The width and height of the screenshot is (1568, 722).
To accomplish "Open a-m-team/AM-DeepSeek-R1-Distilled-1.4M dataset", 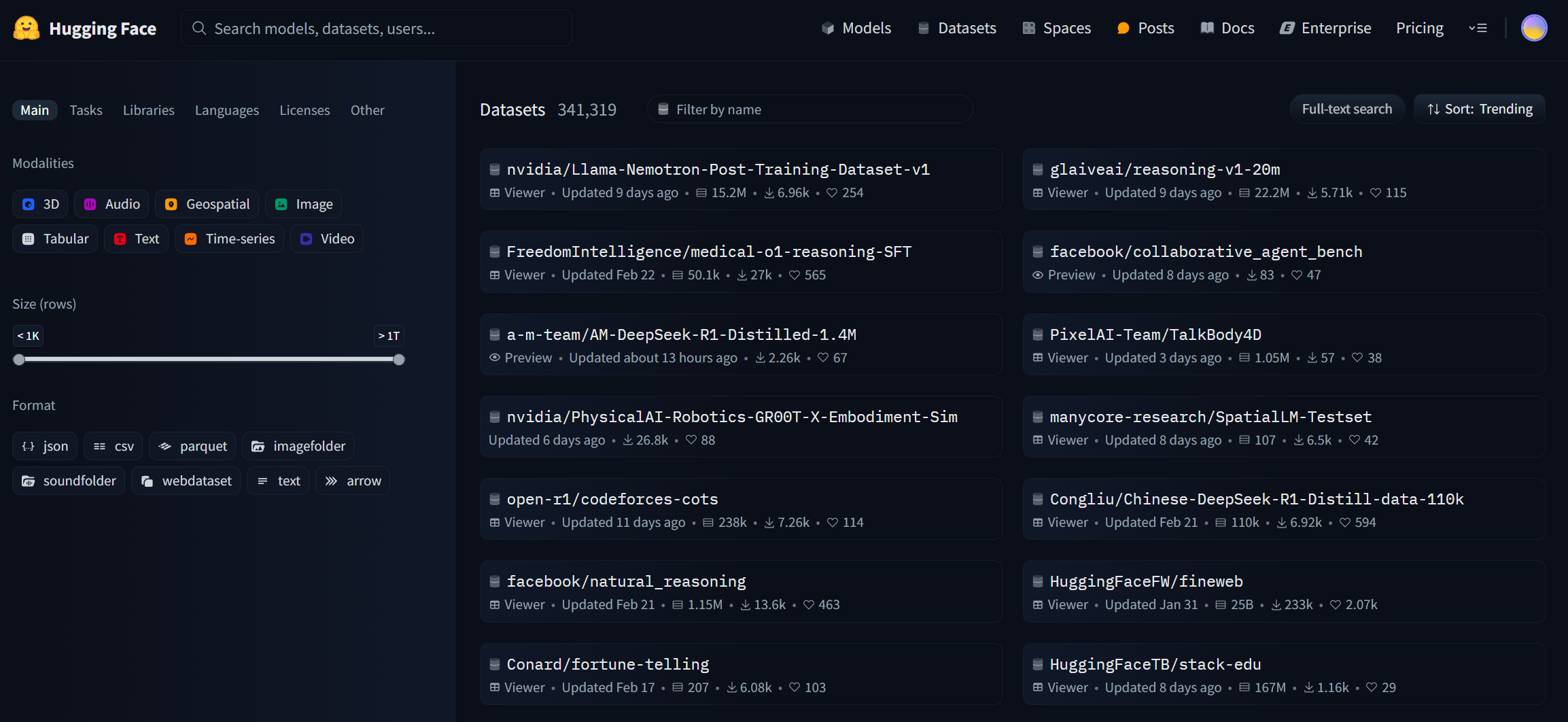I will tap(741, 345).
